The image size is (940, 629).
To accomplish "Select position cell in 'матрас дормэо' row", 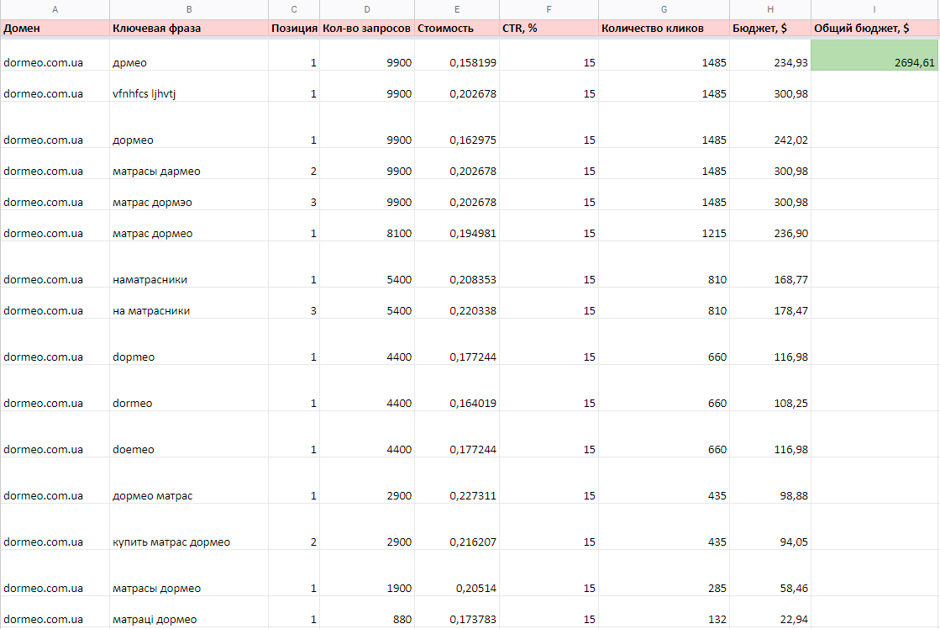I will tap(294, 195).
